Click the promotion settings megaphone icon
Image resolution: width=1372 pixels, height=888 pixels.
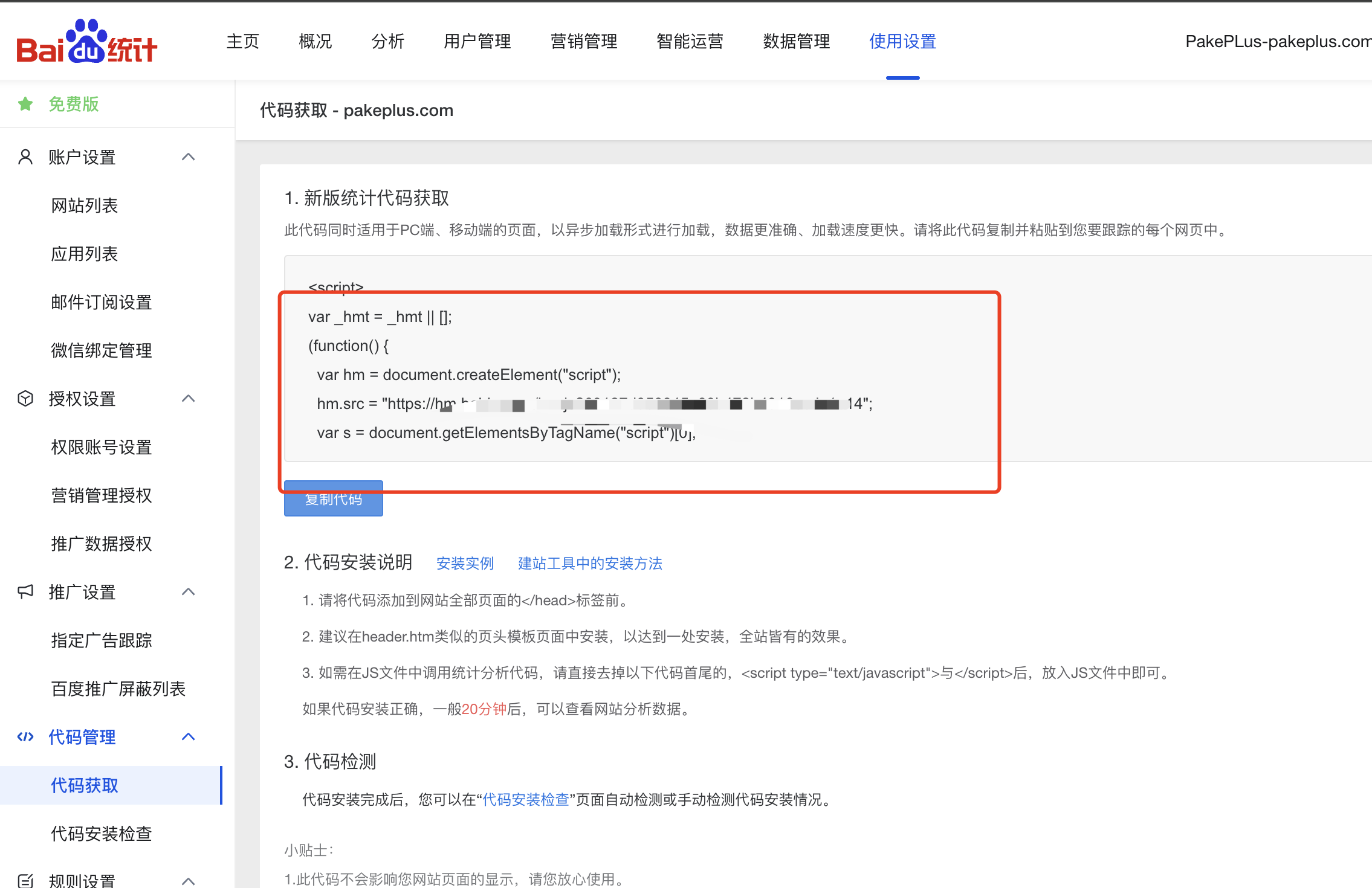(25, 591)
